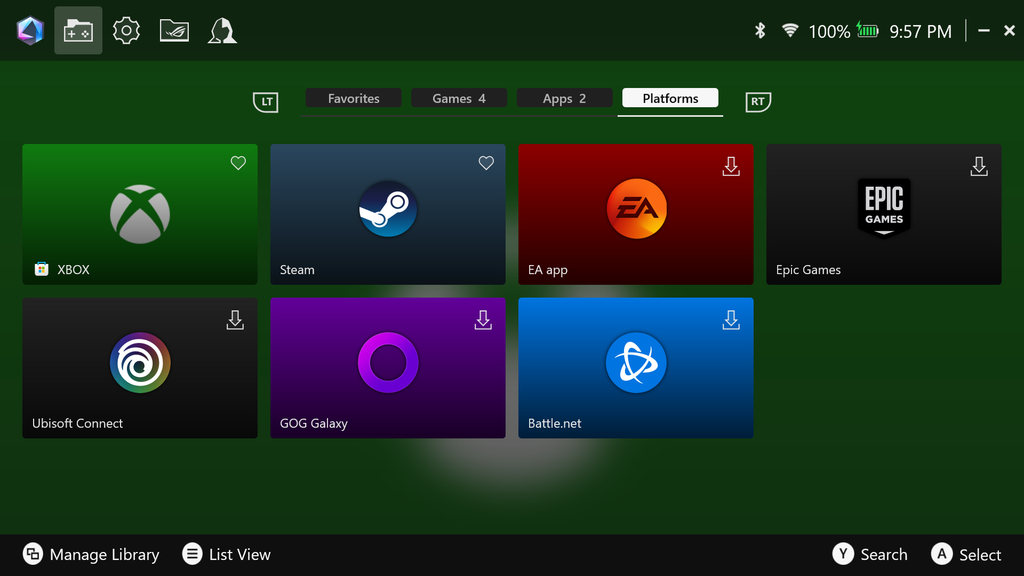Toggle favorite heart on Steam tile
The width and height of the screenshot is (1024, 576).
pos(486,163)
